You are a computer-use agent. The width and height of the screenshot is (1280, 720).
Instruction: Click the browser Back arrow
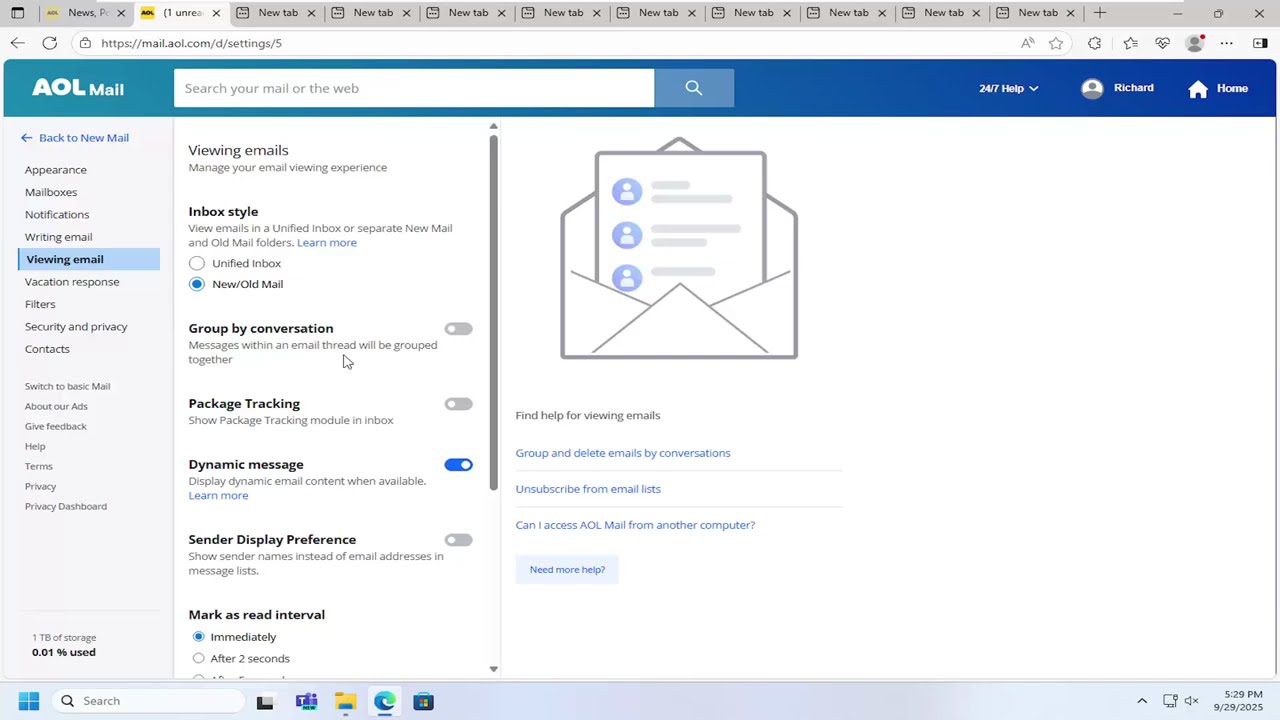[x=17, y=43]
